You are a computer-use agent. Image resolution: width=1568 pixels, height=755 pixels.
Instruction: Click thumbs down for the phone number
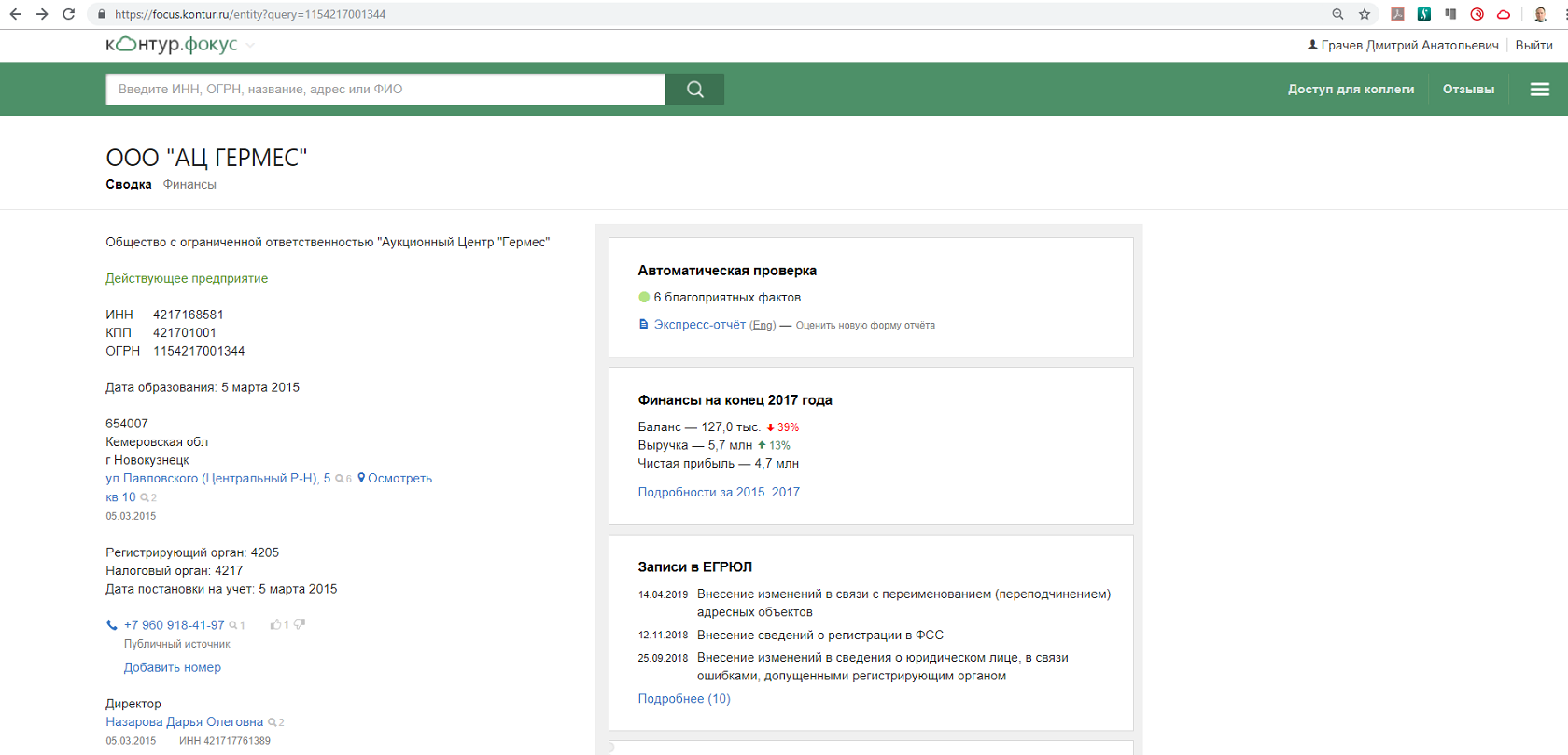(x=300, y=624)
